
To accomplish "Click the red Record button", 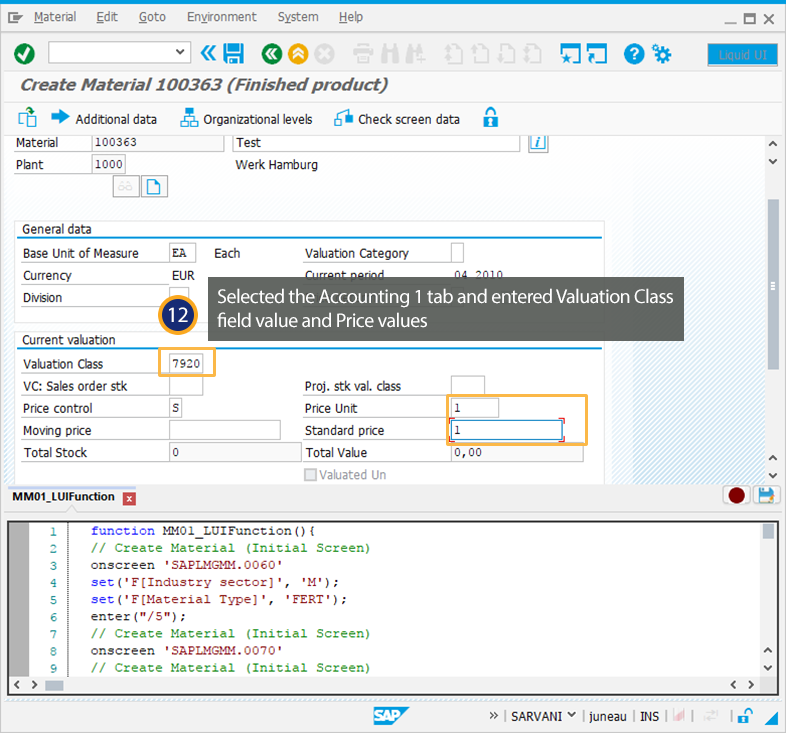I will (x=736, y=495).
